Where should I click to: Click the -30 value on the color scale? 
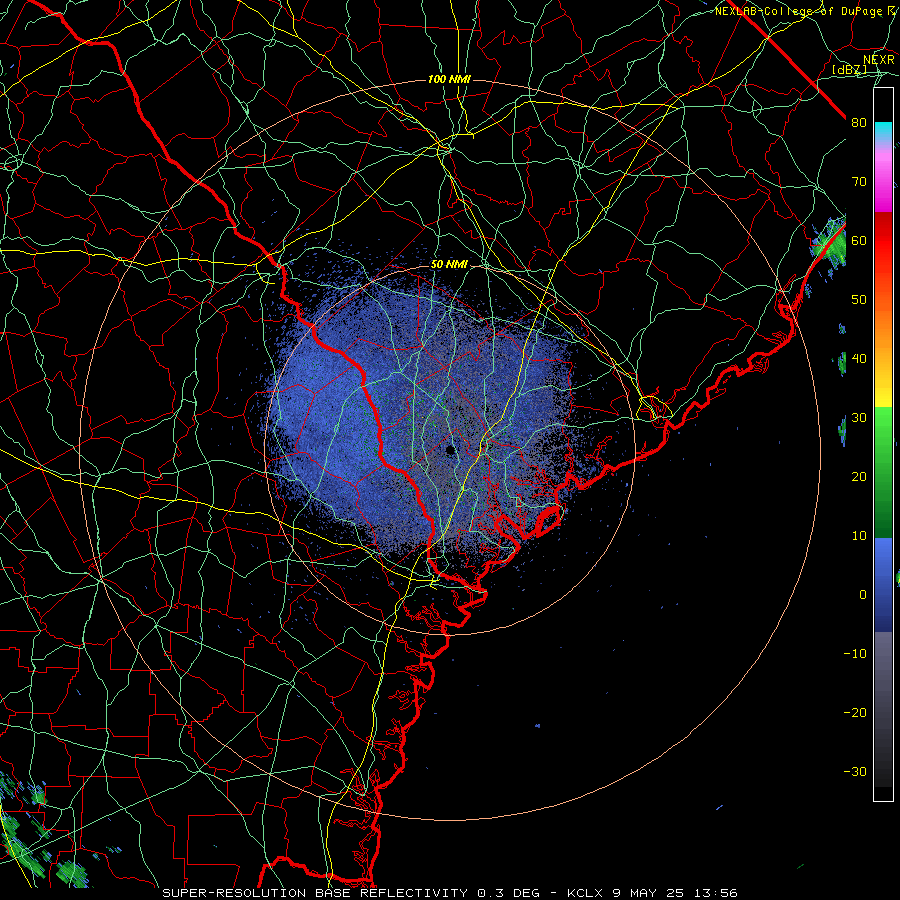coord(855,771)
